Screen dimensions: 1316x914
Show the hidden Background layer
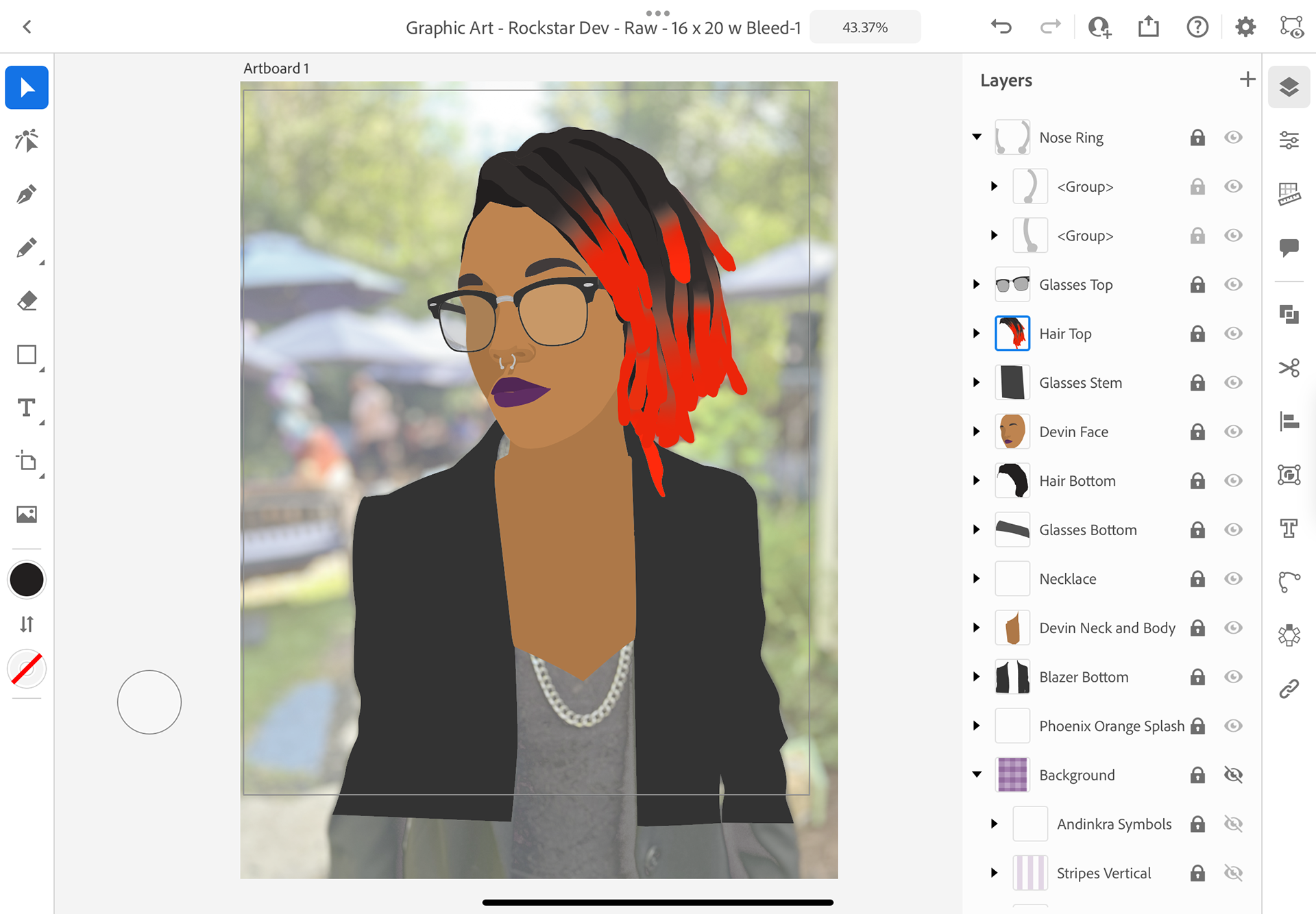1233,775
